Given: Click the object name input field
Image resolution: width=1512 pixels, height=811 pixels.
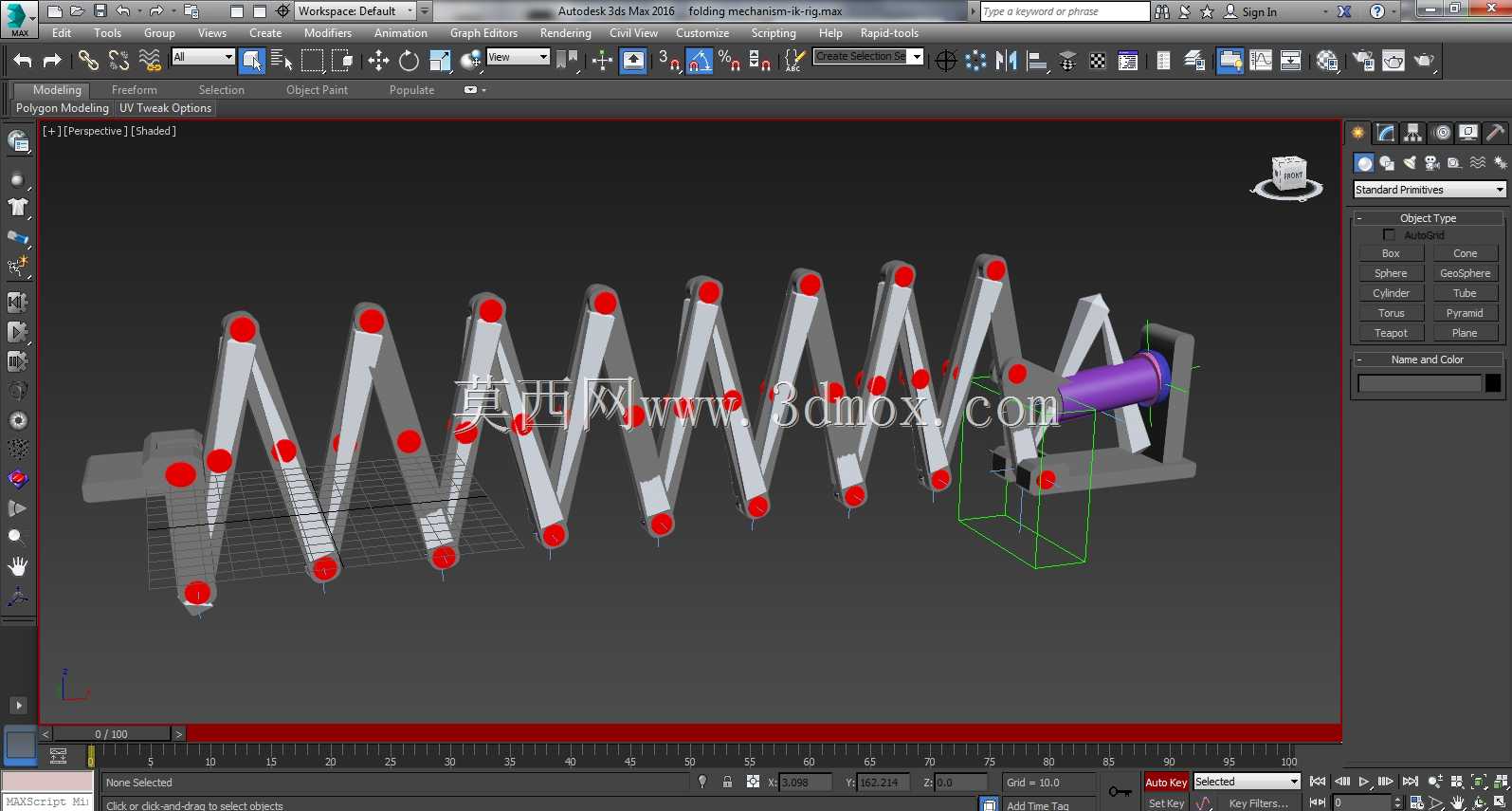Looking at the screenshot, I should click(x=1419, y=383).
